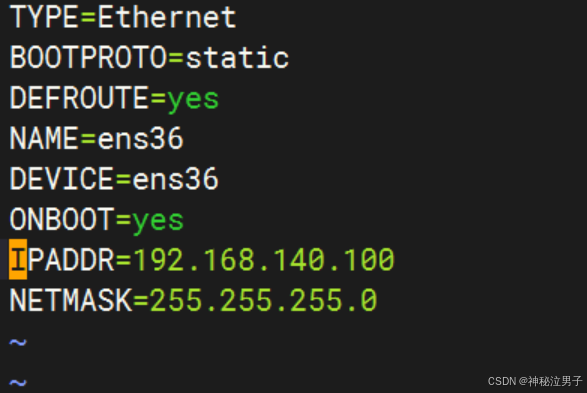Click the second tilde empty-line marker
Image resolution: width=587 pixels, height=393 pixels.
[x=18, y=382]
